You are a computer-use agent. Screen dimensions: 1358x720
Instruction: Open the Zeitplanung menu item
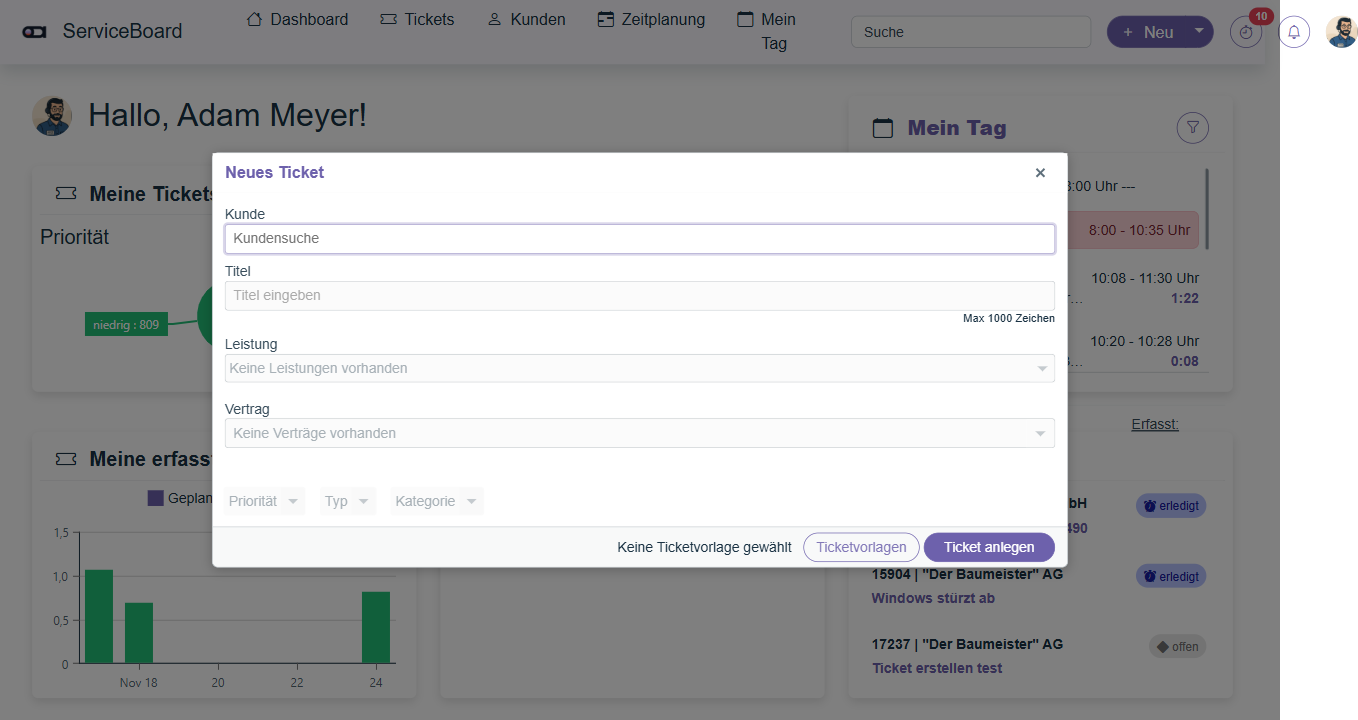[651, 20]
